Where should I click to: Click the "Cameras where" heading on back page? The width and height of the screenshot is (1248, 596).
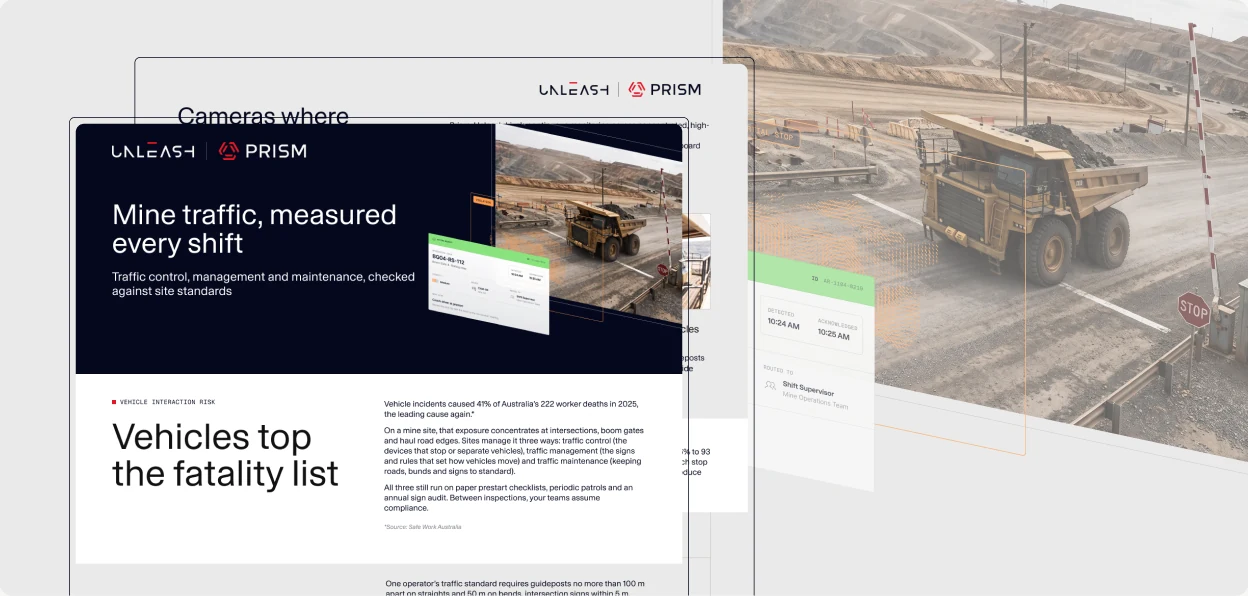click(x=263, y=116)
